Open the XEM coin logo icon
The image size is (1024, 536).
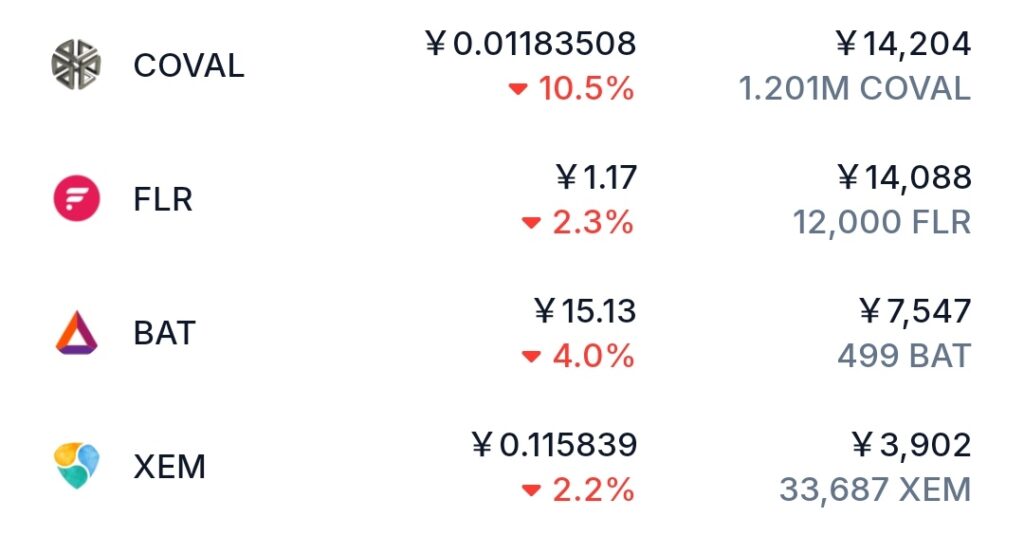(76, 466)
